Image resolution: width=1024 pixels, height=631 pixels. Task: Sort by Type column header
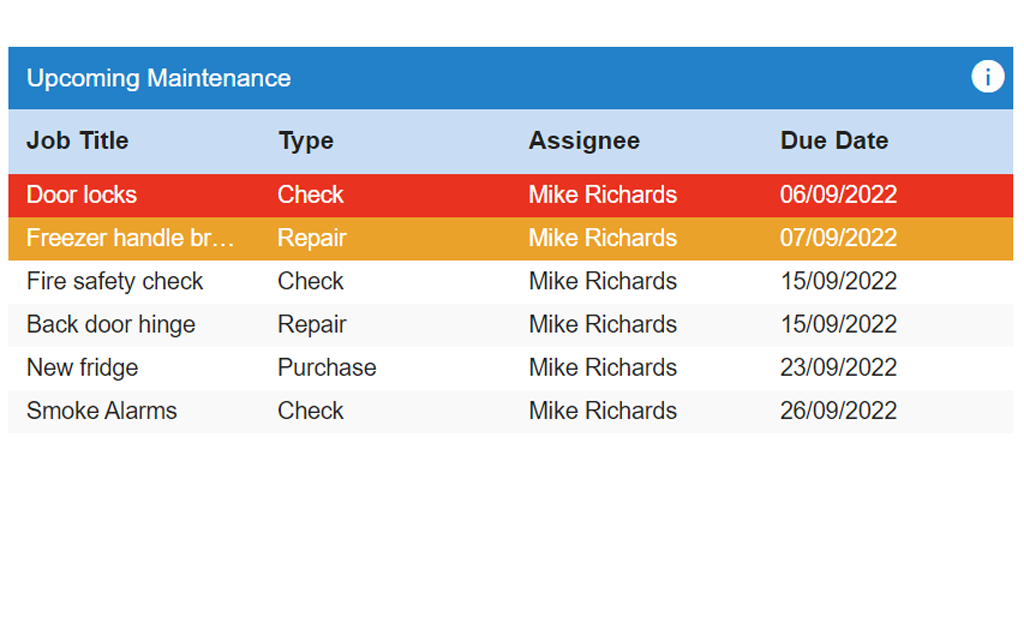tap(306, 140)
